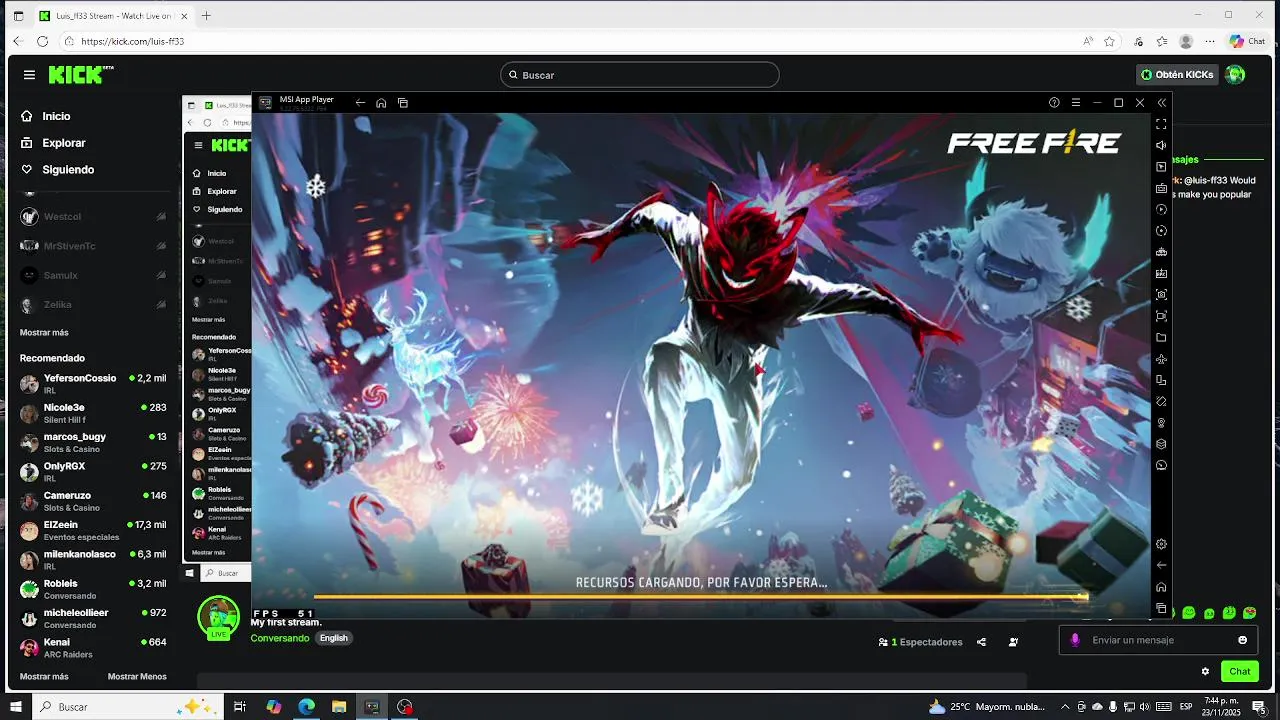Click recent apps icon in MSI title bar
The width and height of the screenshot is (1280, 720).
tap(403, 102)
